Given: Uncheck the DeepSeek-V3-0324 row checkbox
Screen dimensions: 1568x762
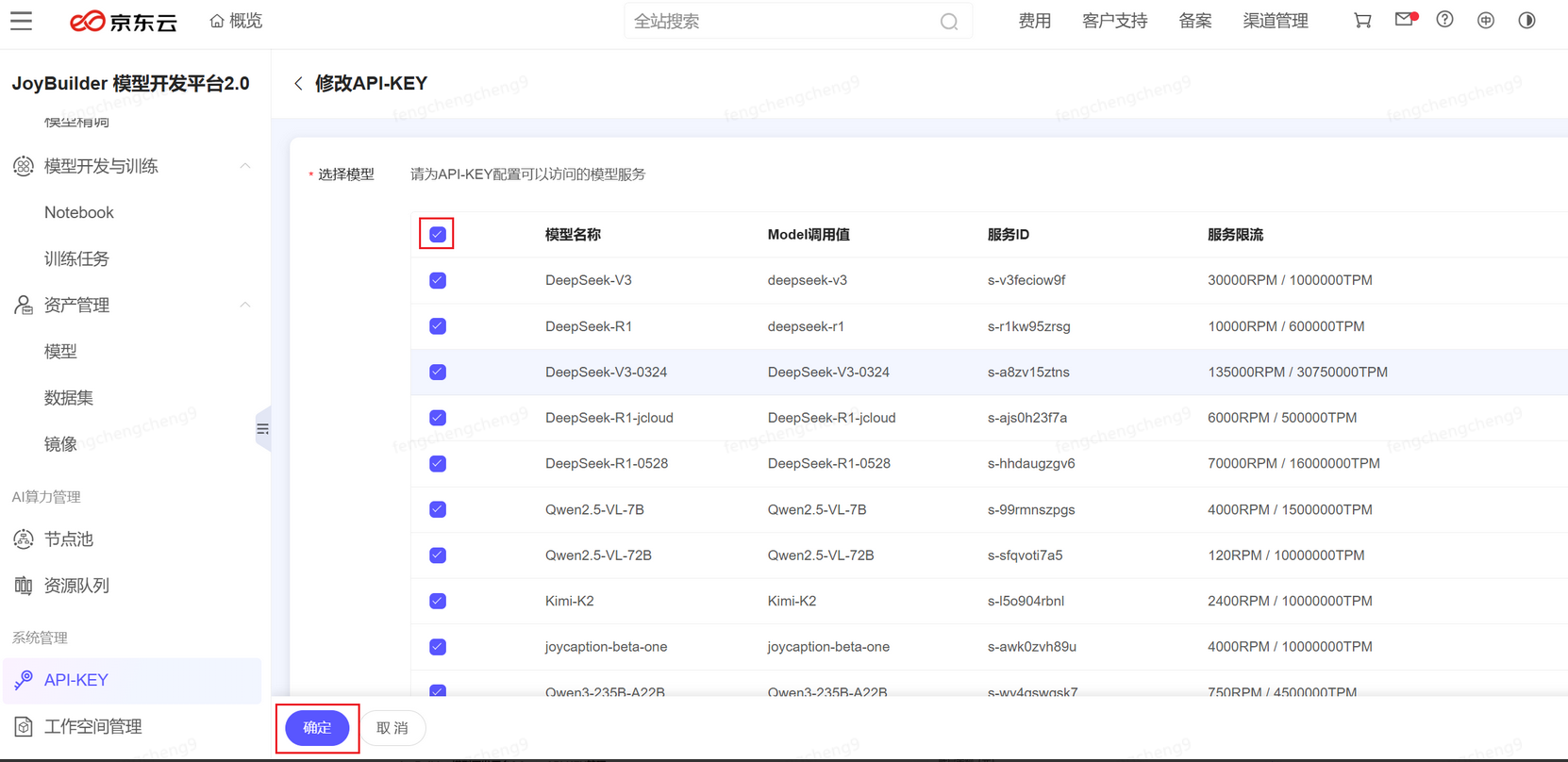Looking at the screenshot, I should [438, 372].
